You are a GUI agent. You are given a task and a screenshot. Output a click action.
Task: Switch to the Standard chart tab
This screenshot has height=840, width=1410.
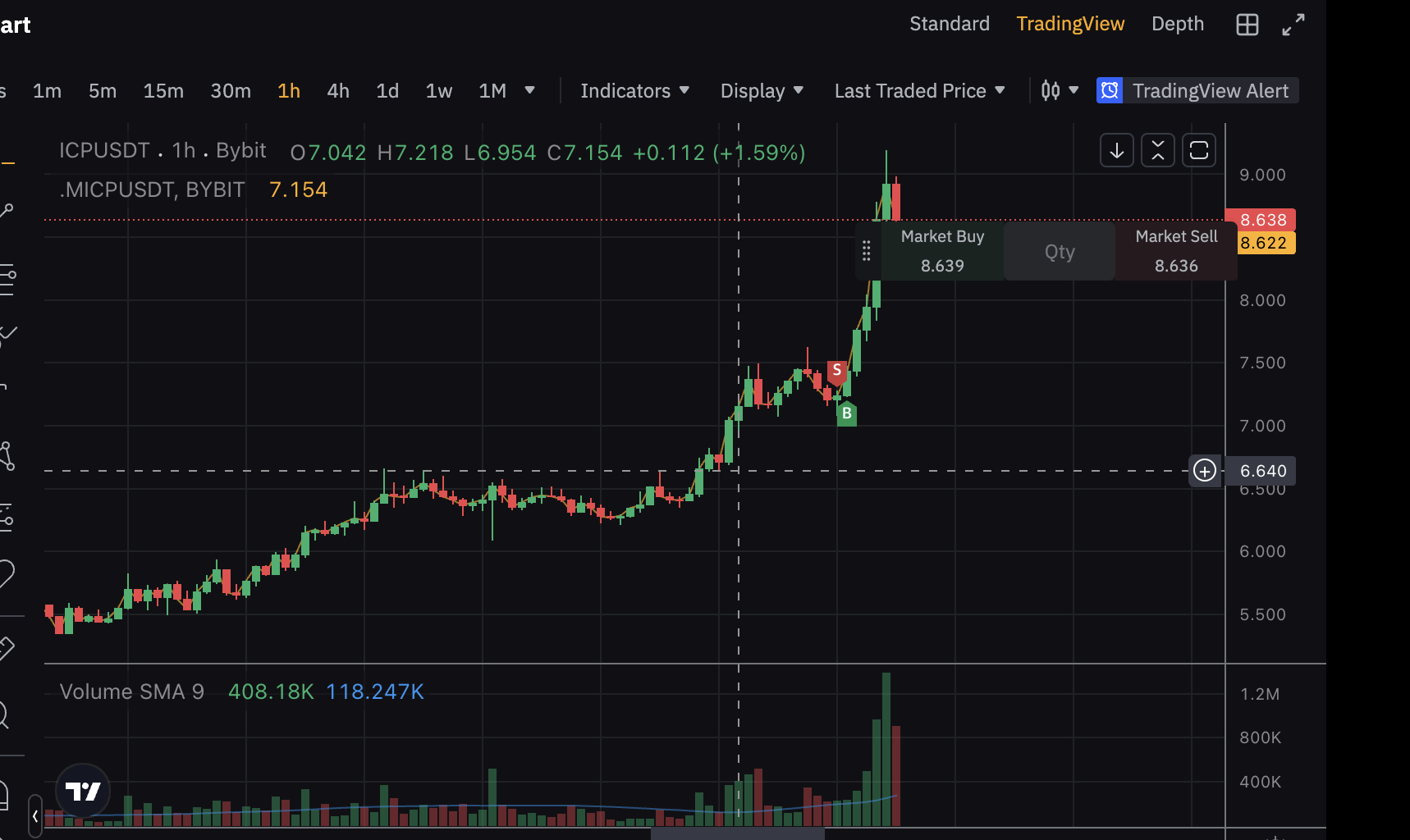point(949,24)
